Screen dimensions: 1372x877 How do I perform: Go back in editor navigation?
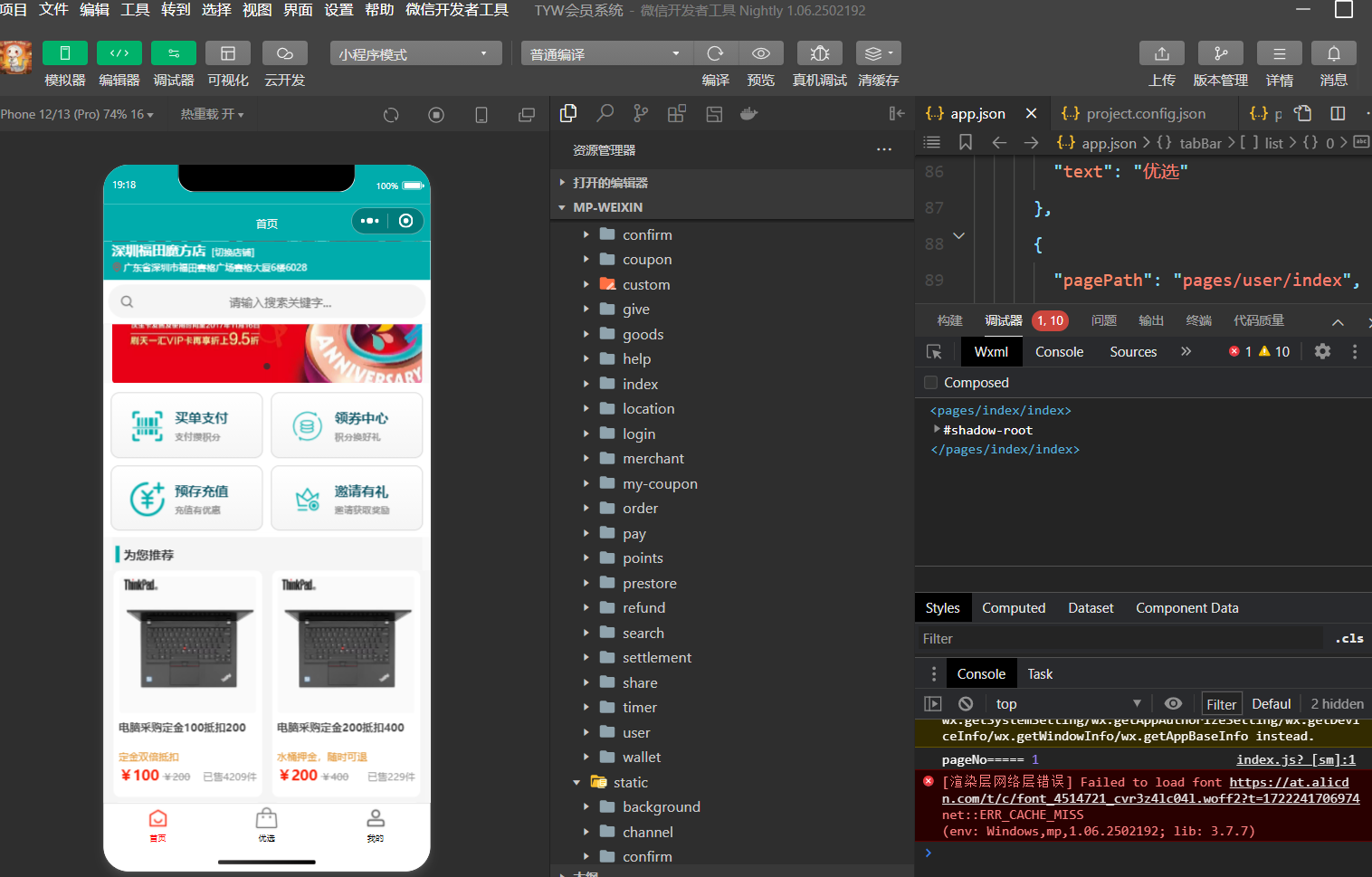tap(999, 142)
